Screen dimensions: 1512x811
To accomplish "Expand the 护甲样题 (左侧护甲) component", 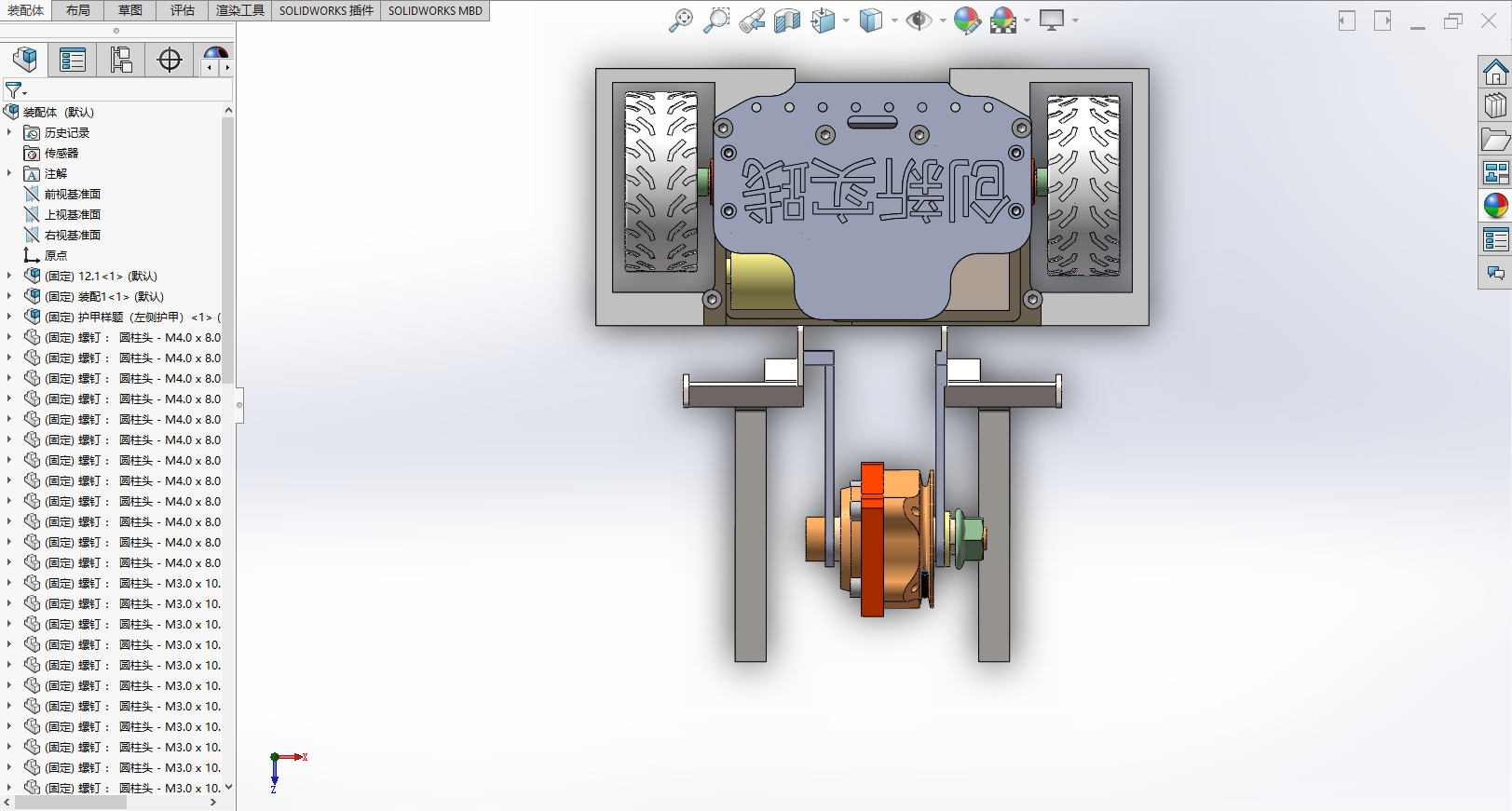I will [x=9, y=317].
